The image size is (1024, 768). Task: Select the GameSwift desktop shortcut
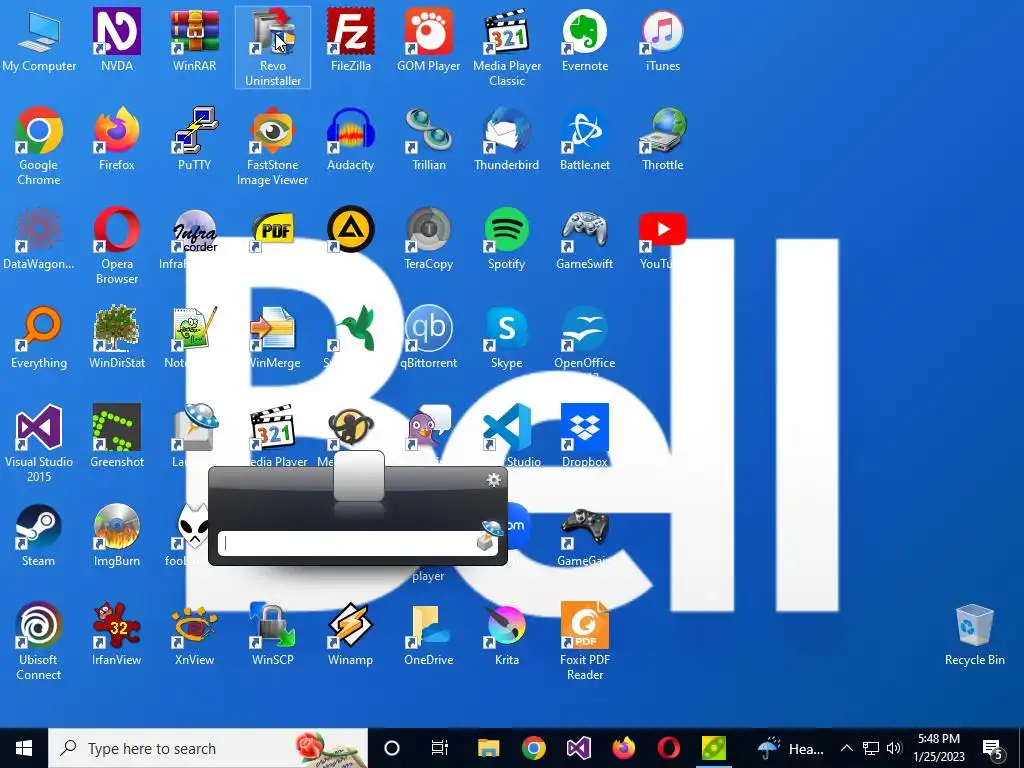pyautogui.click(x=584, y=239)
